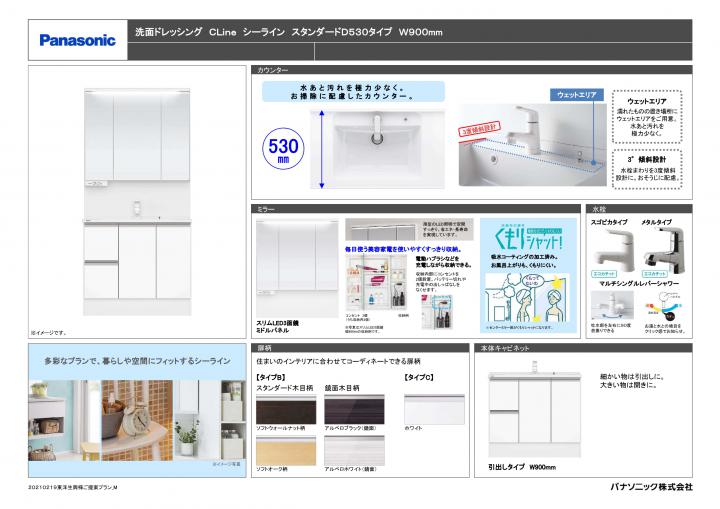This screenshot has height=509, width=720.
Task: Click the ソフトウォールナット柄 swatch
Action: point(286,409)
